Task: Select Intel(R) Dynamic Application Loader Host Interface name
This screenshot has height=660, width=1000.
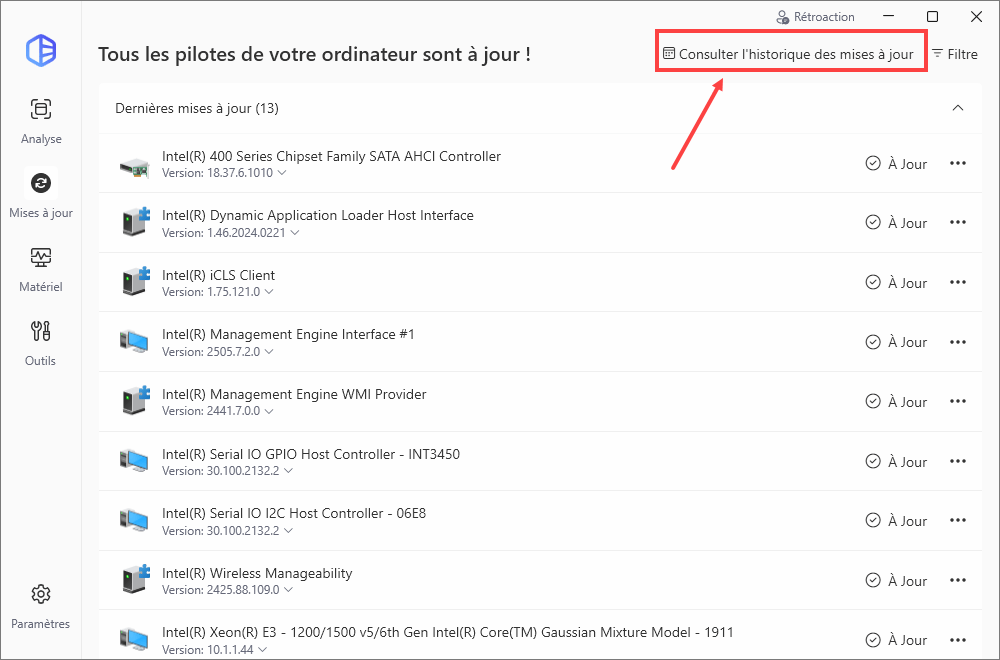Action: click(x=318, y=216)
